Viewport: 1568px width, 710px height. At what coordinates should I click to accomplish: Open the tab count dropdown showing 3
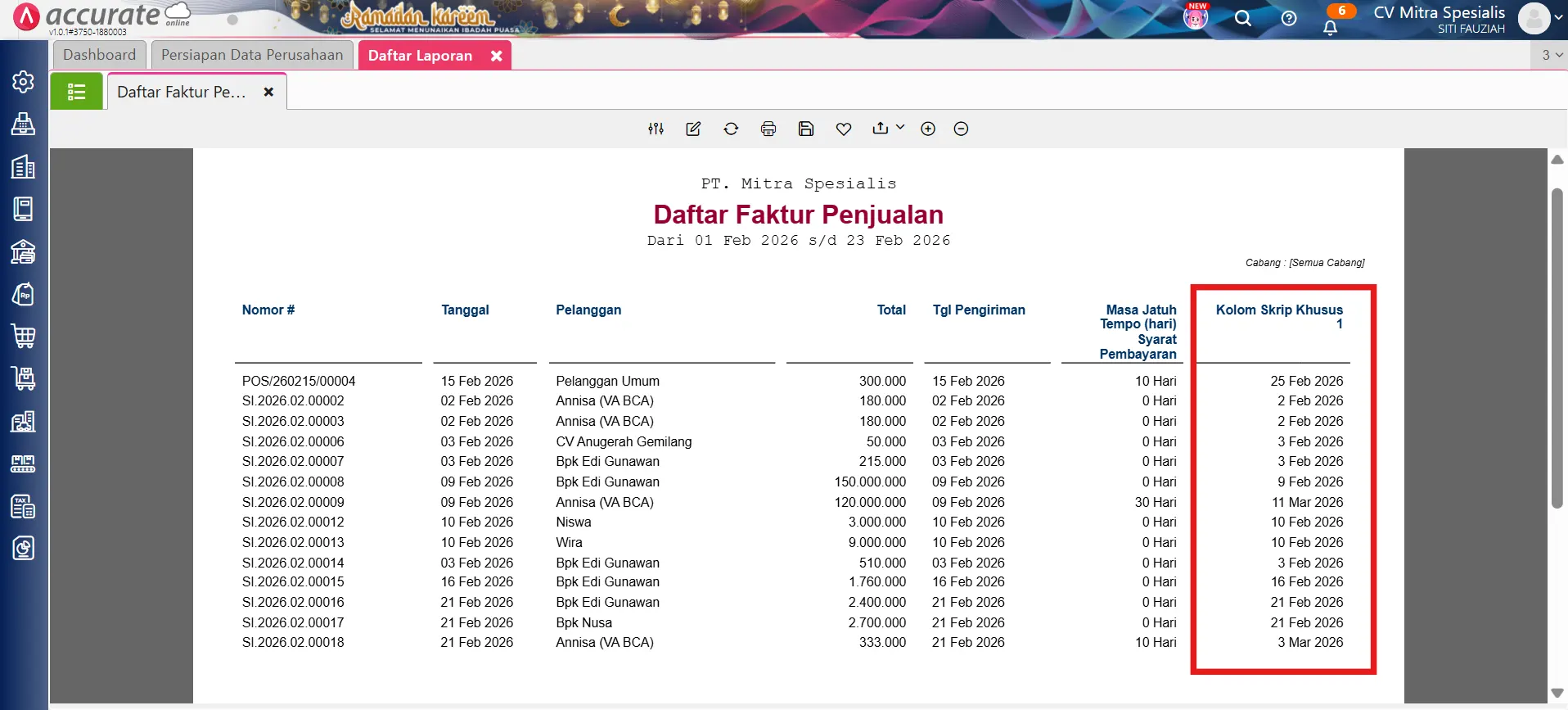[1552, 55]
